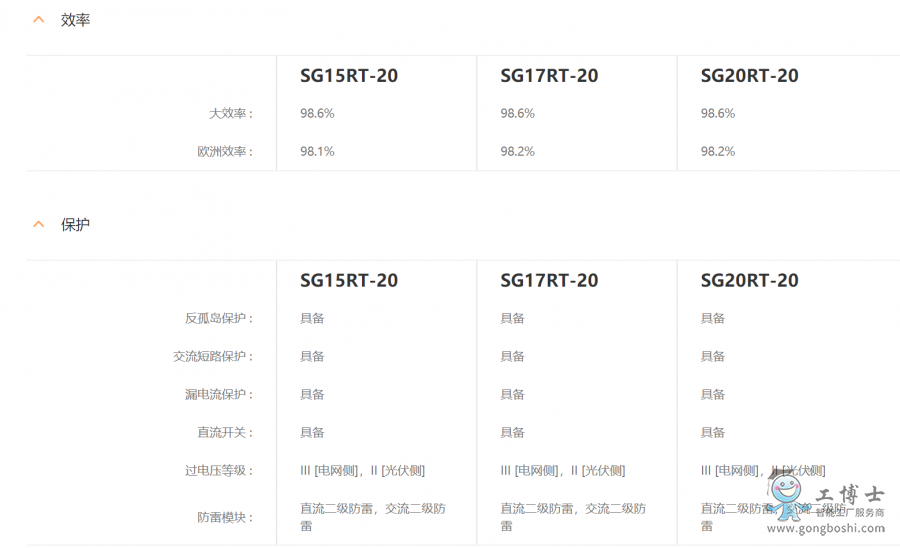Collapse the 保护 section using its chevron
The width and height of the screenshot is (900, 548).
(39, 225)
